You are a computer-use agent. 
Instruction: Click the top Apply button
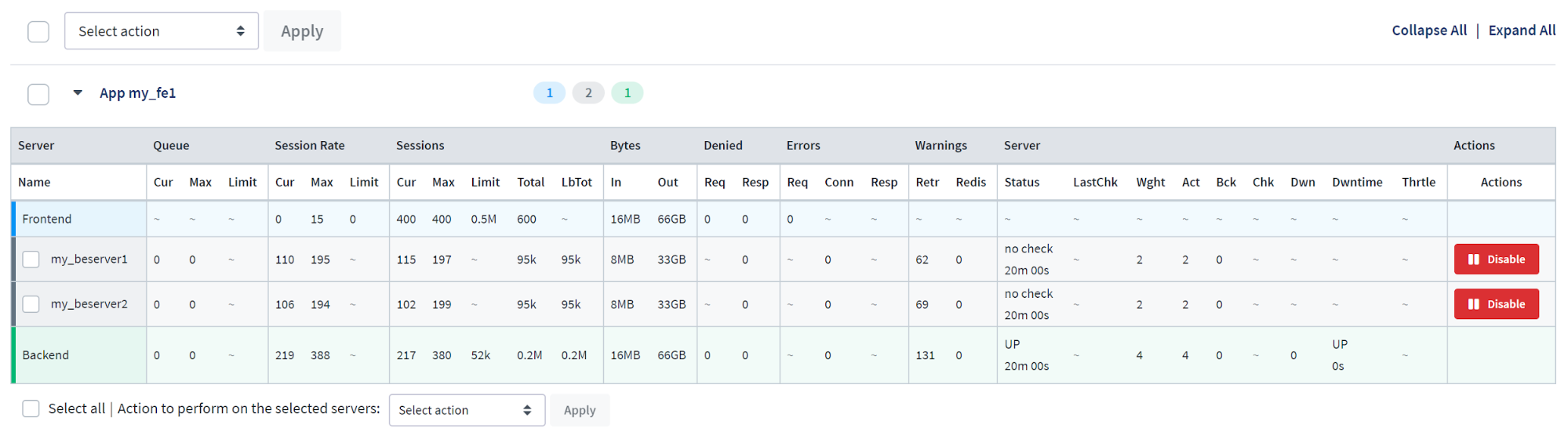point(302,31)
